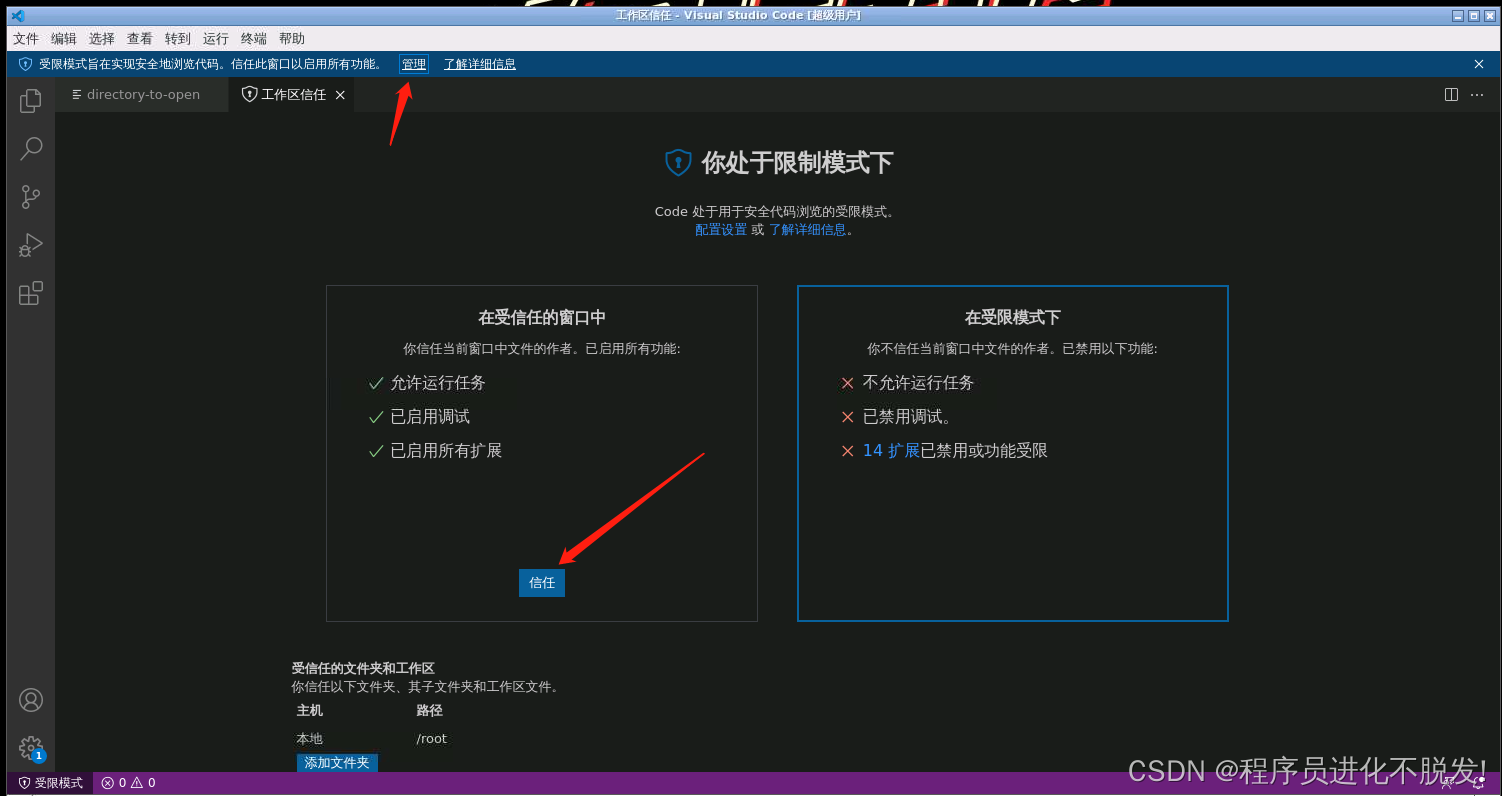The height and width of the screenshot is (796, 1502).
Task: Open the Search view
Action: point(30,148)
